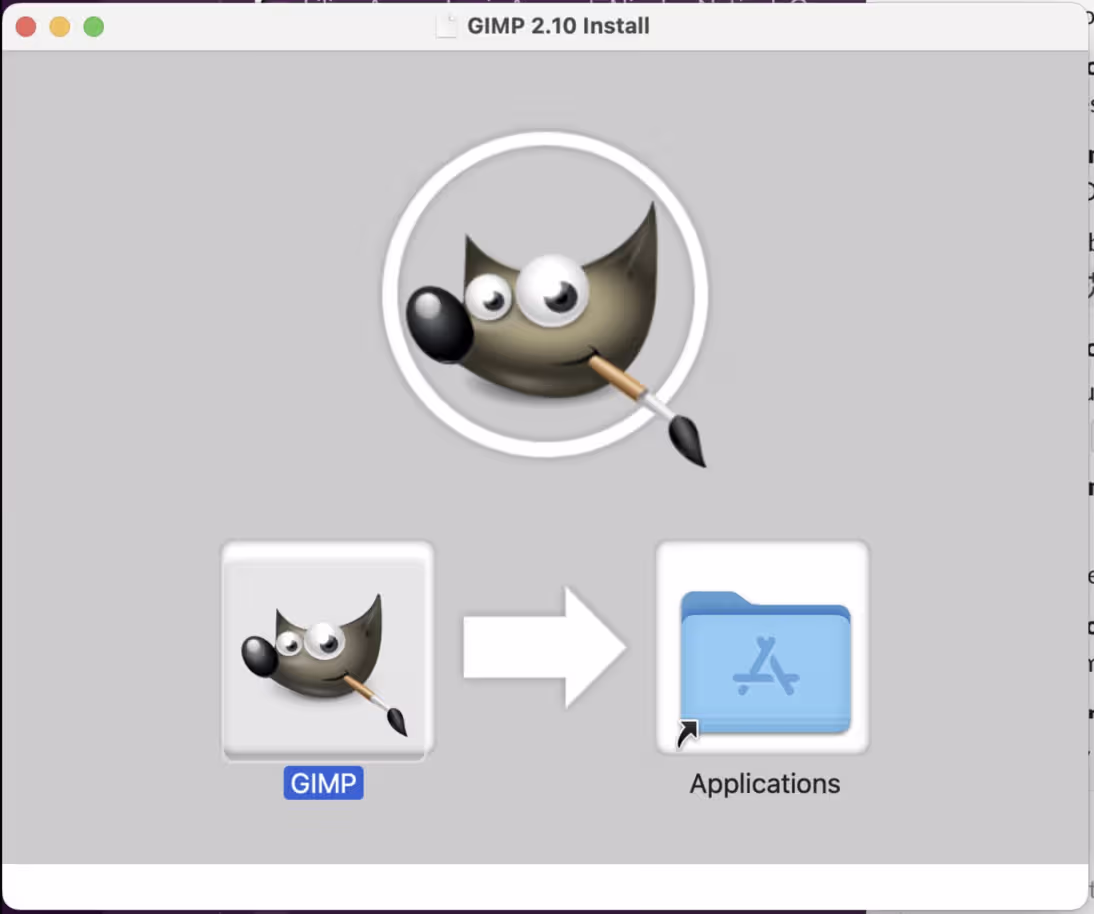Viewport: 1094px width, 914px height.
Task: Click Wilber's black nose in the large logo
Action: click(x=436, y=323)
